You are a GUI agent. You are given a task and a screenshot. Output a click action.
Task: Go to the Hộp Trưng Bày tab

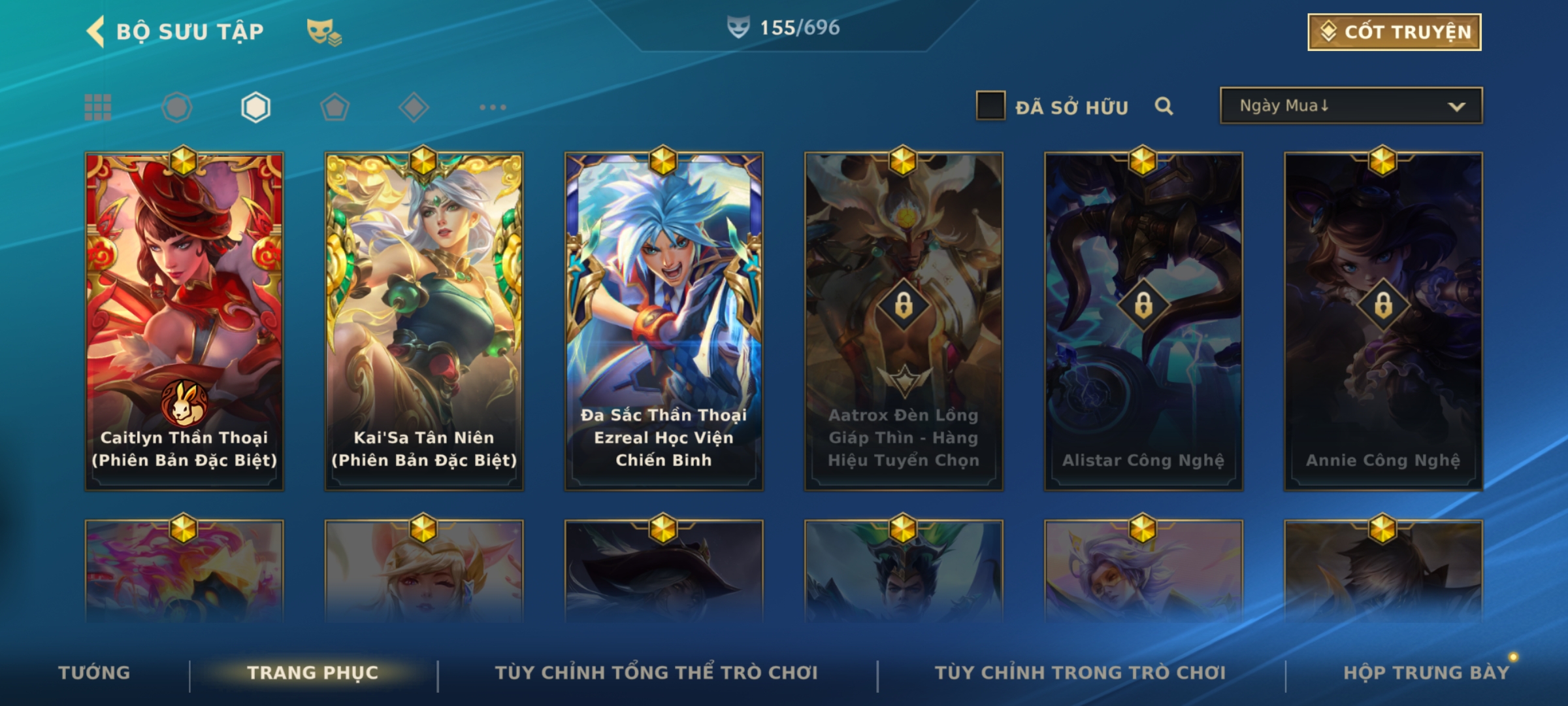point(1426,673)
